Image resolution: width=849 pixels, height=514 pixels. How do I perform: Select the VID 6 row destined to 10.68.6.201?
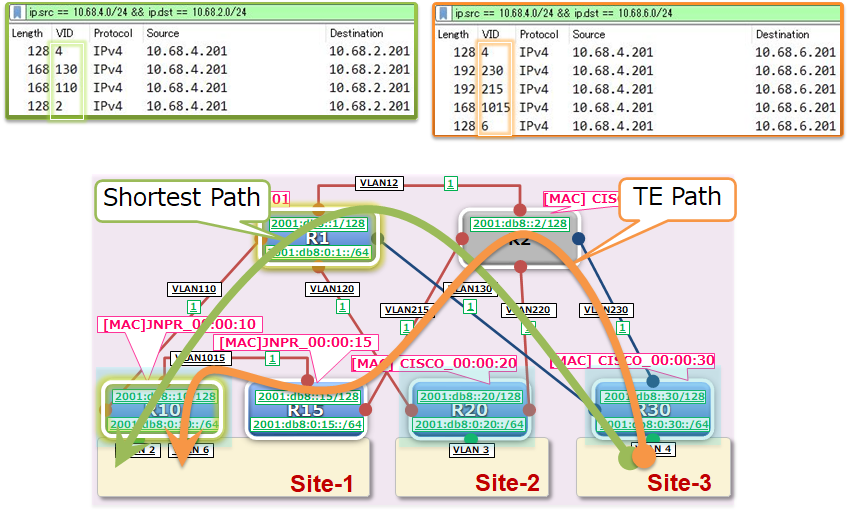point(638,126)
